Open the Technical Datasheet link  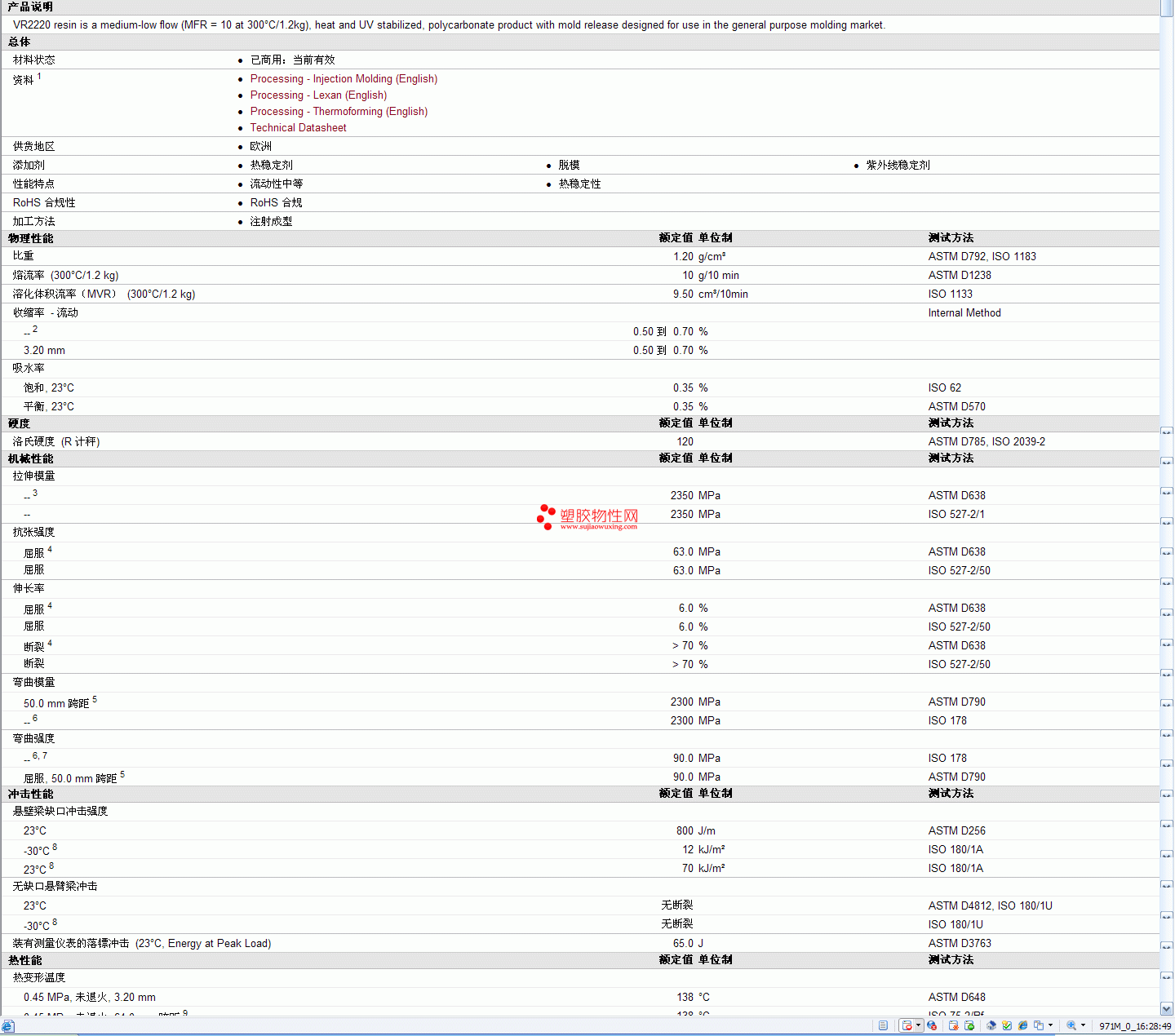tap(298, 128)
